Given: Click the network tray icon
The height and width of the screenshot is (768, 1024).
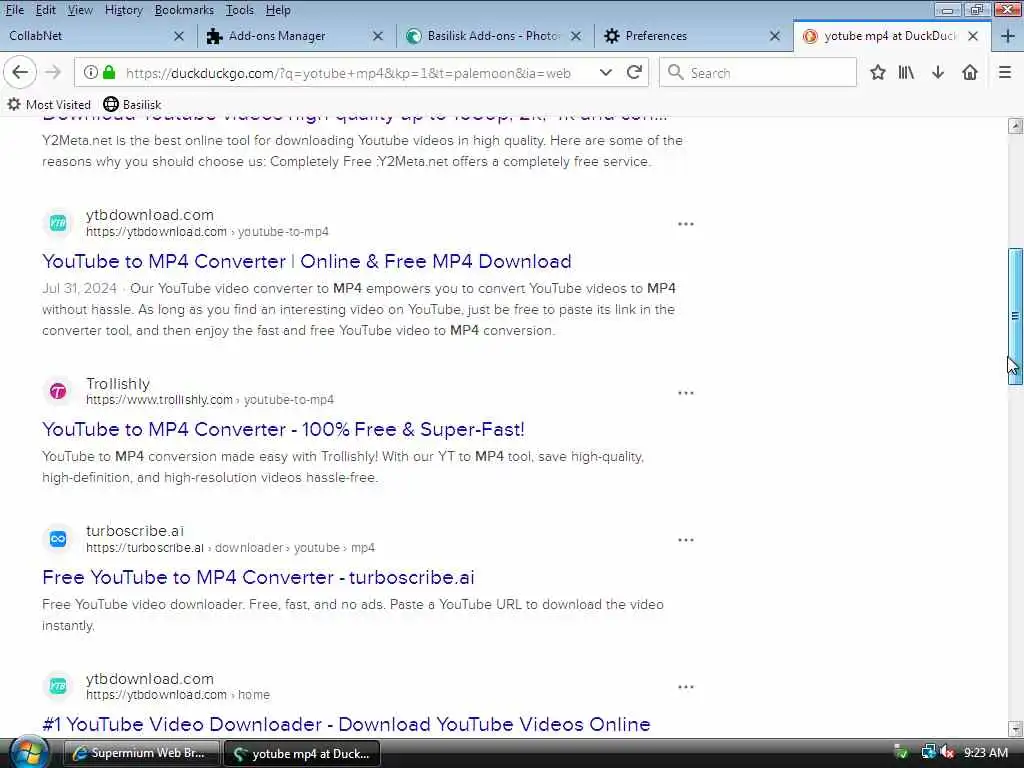Looking at the screenshot, I should pyautogui.click(x=928, y=753).
